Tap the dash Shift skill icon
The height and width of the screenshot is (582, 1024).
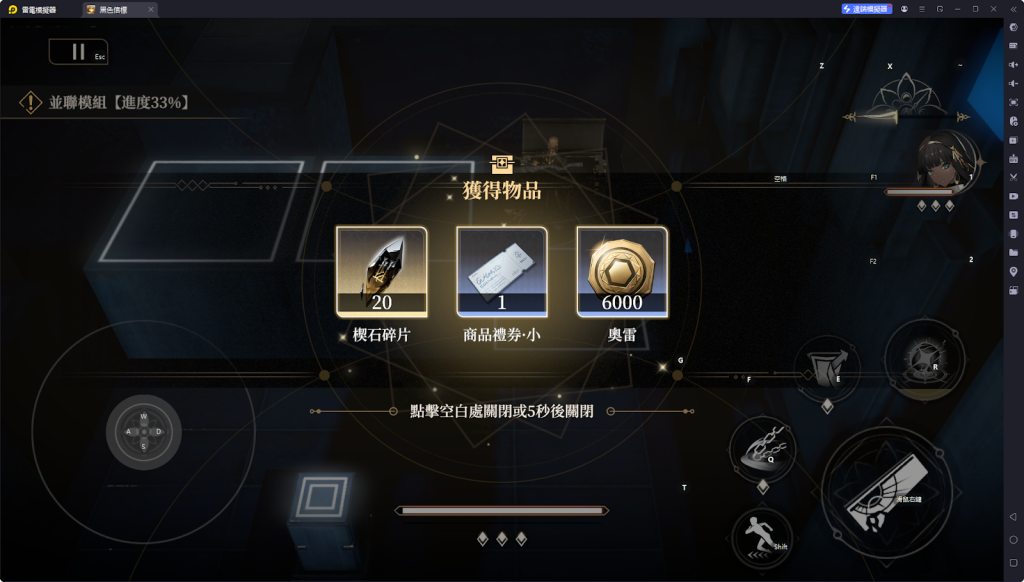click(762, 538)
